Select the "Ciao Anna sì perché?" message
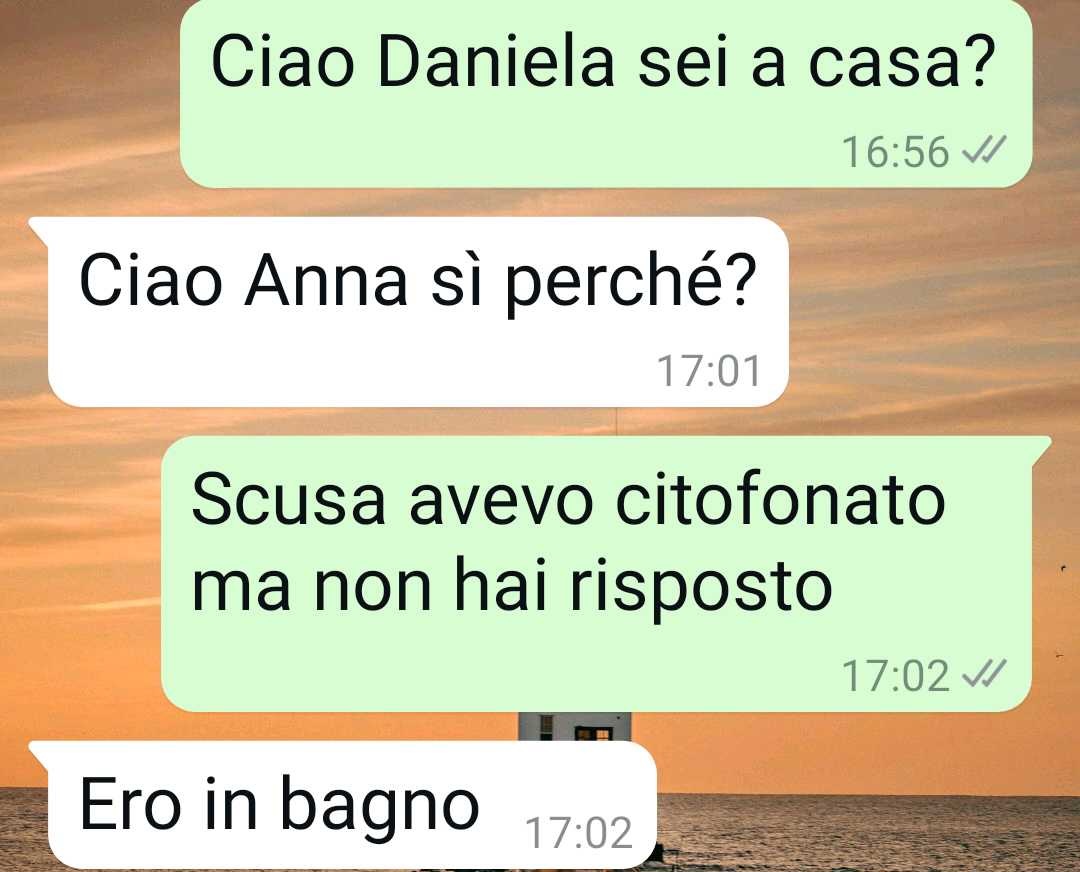 (418, 312)
